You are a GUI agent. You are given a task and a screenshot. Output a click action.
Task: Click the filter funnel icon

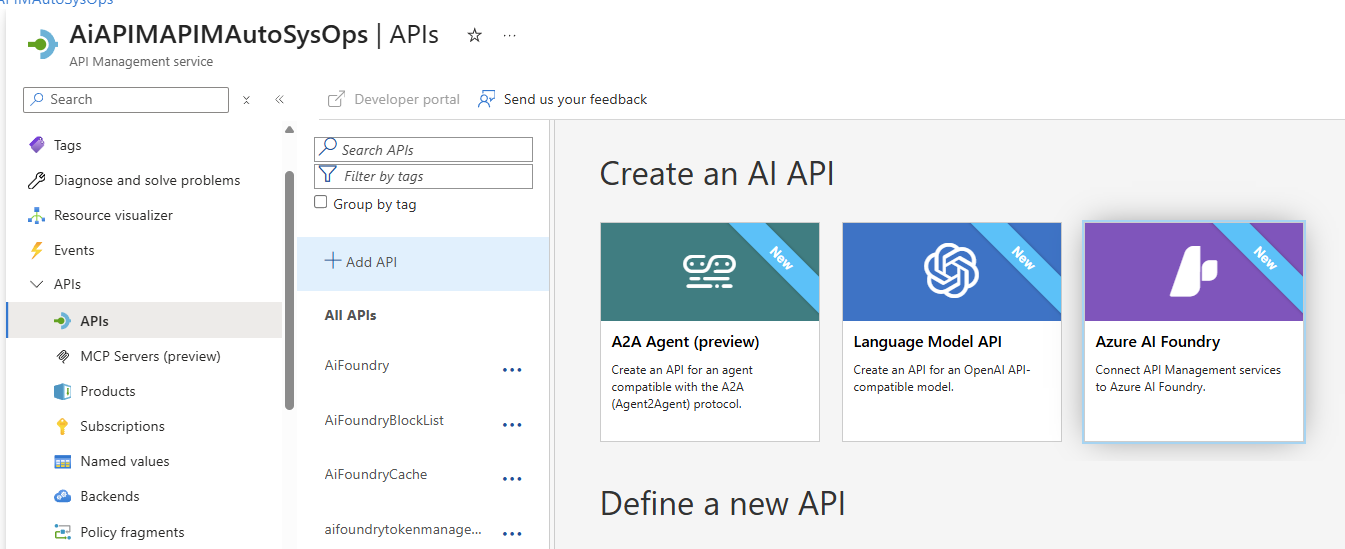pyautogui.click(x=326, y=176)
